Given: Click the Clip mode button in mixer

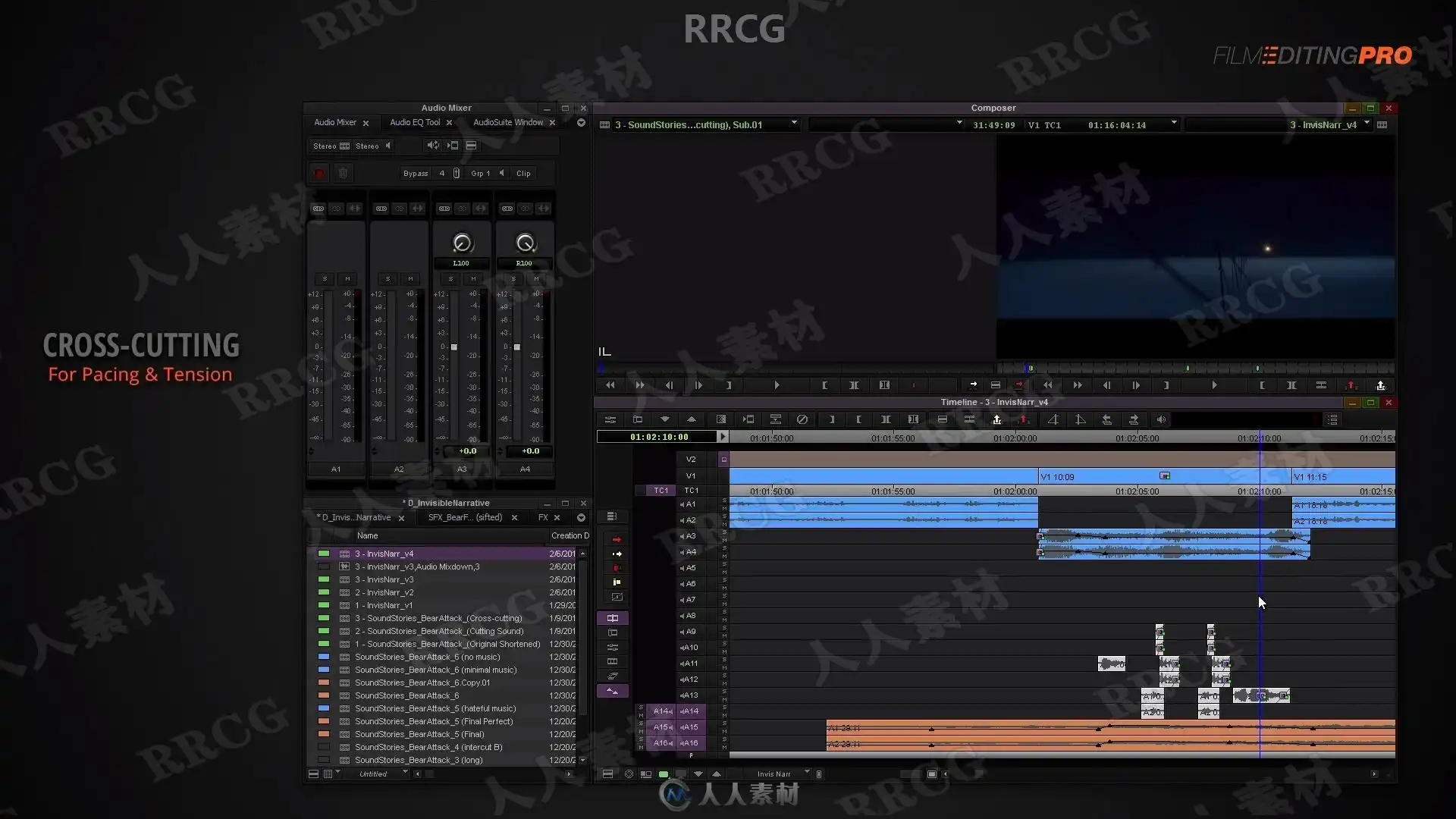Looking at the screenshot, I should coord(523,174).
